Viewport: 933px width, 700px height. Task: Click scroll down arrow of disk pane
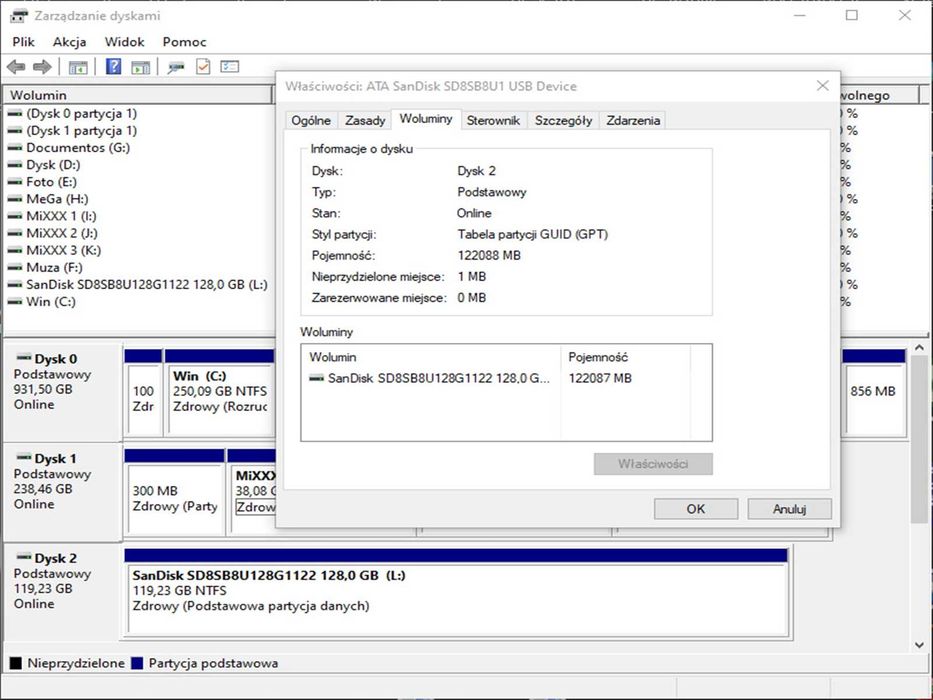(919, 645)
